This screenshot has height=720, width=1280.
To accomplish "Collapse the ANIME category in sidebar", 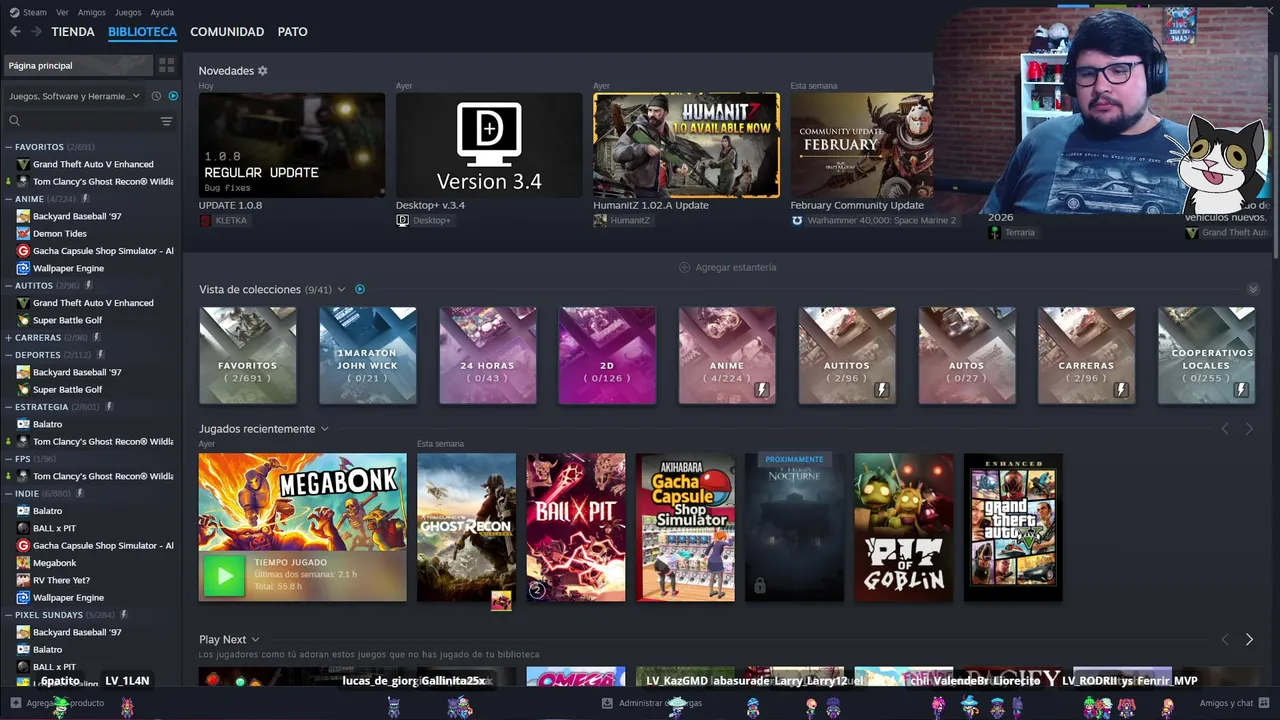I will [9, 199].
